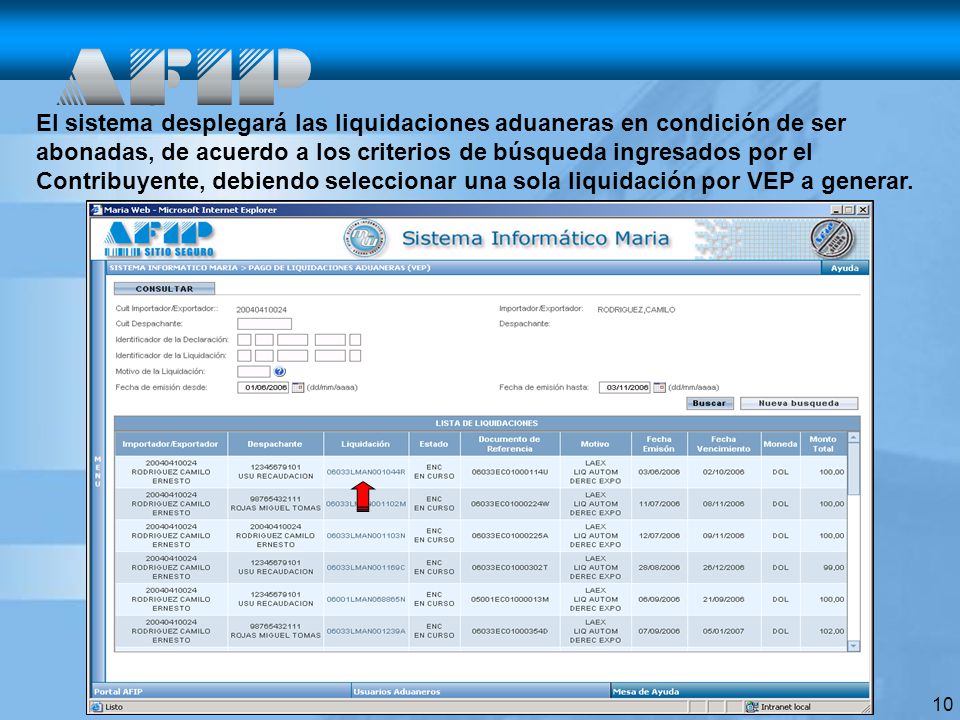The width and height of the screenshot is (960, 720).
Task: Click the Fecha de emisión hasta date field
Action: pos(624,388)
